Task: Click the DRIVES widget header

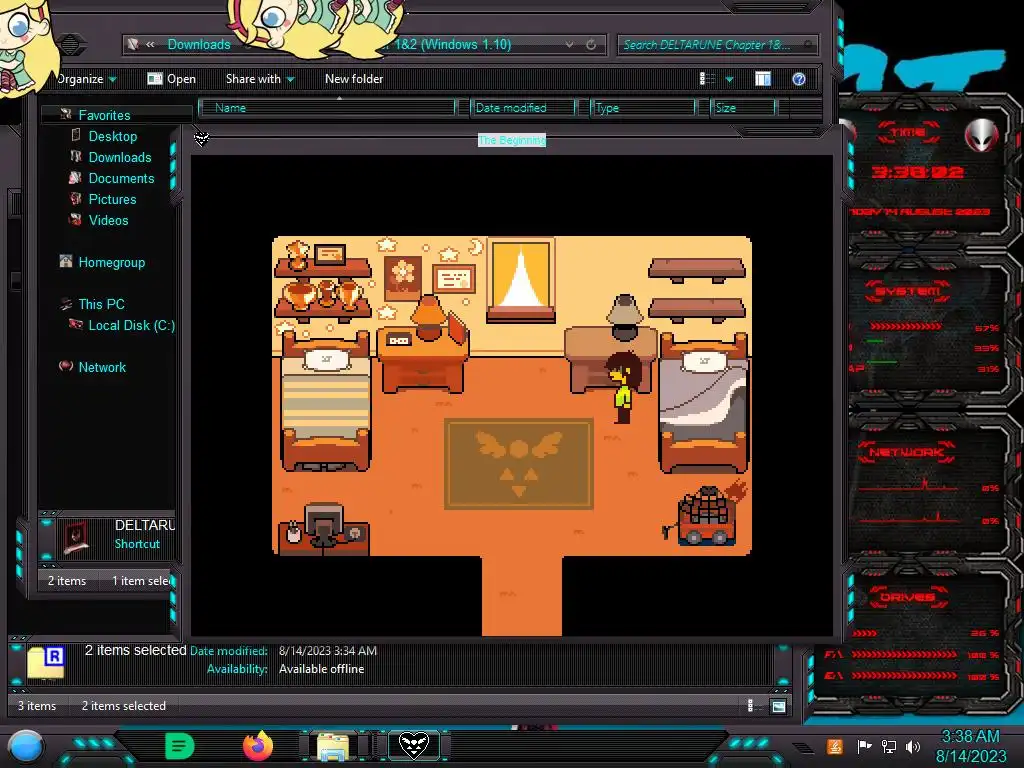Action: 908,597
